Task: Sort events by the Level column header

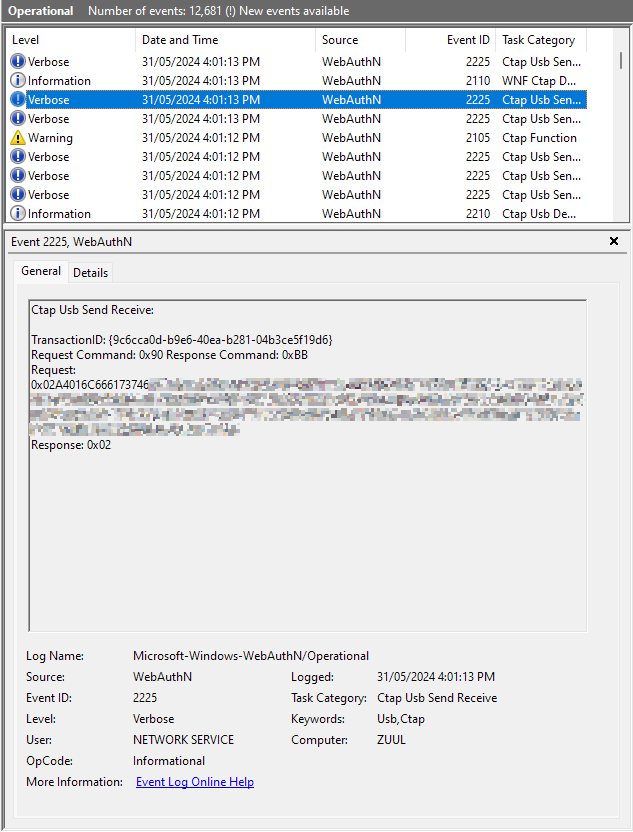Action: [70, 40]
